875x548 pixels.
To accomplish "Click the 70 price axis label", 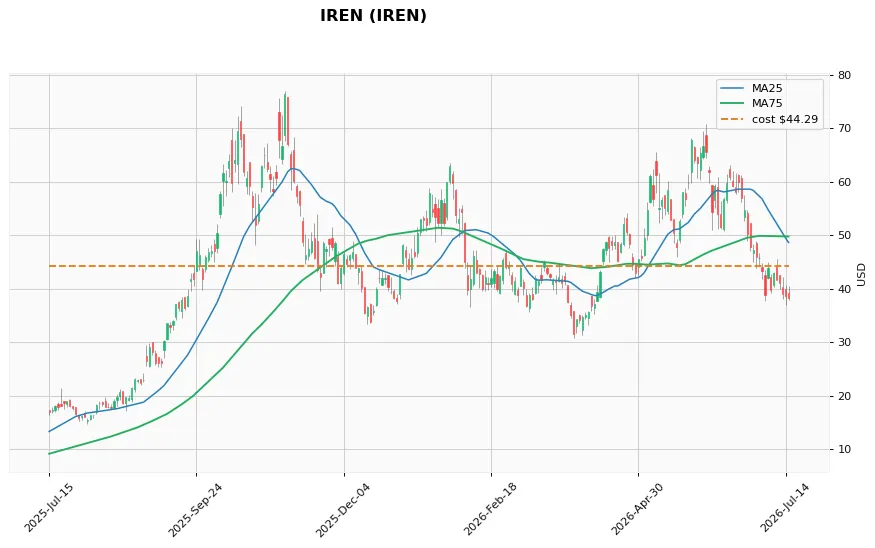I will [x=844, y=128].
